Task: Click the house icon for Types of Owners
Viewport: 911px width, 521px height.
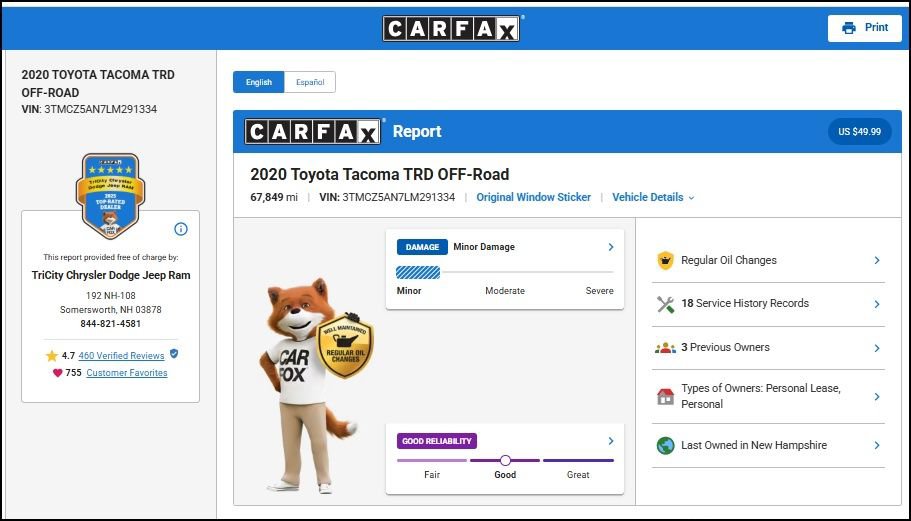Action: [x=665, y=397]
